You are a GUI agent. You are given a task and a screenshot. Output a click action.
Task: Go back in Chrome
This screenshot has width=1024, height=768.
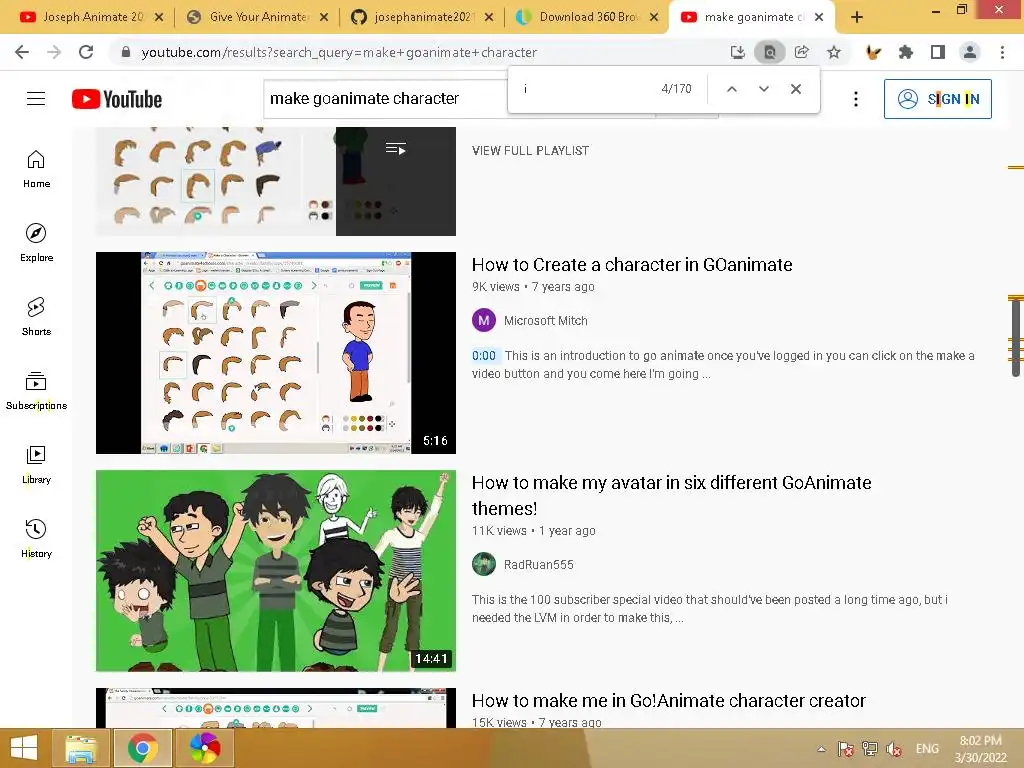coord(22,52)
